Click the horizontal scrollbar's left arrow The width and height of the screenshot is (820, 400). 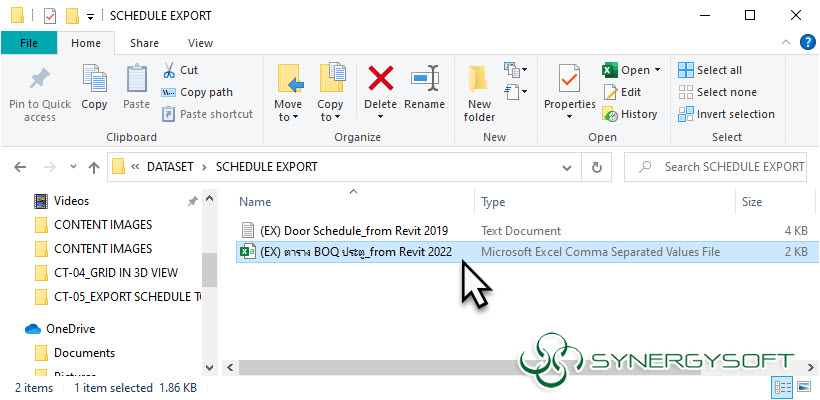point(229,368)
